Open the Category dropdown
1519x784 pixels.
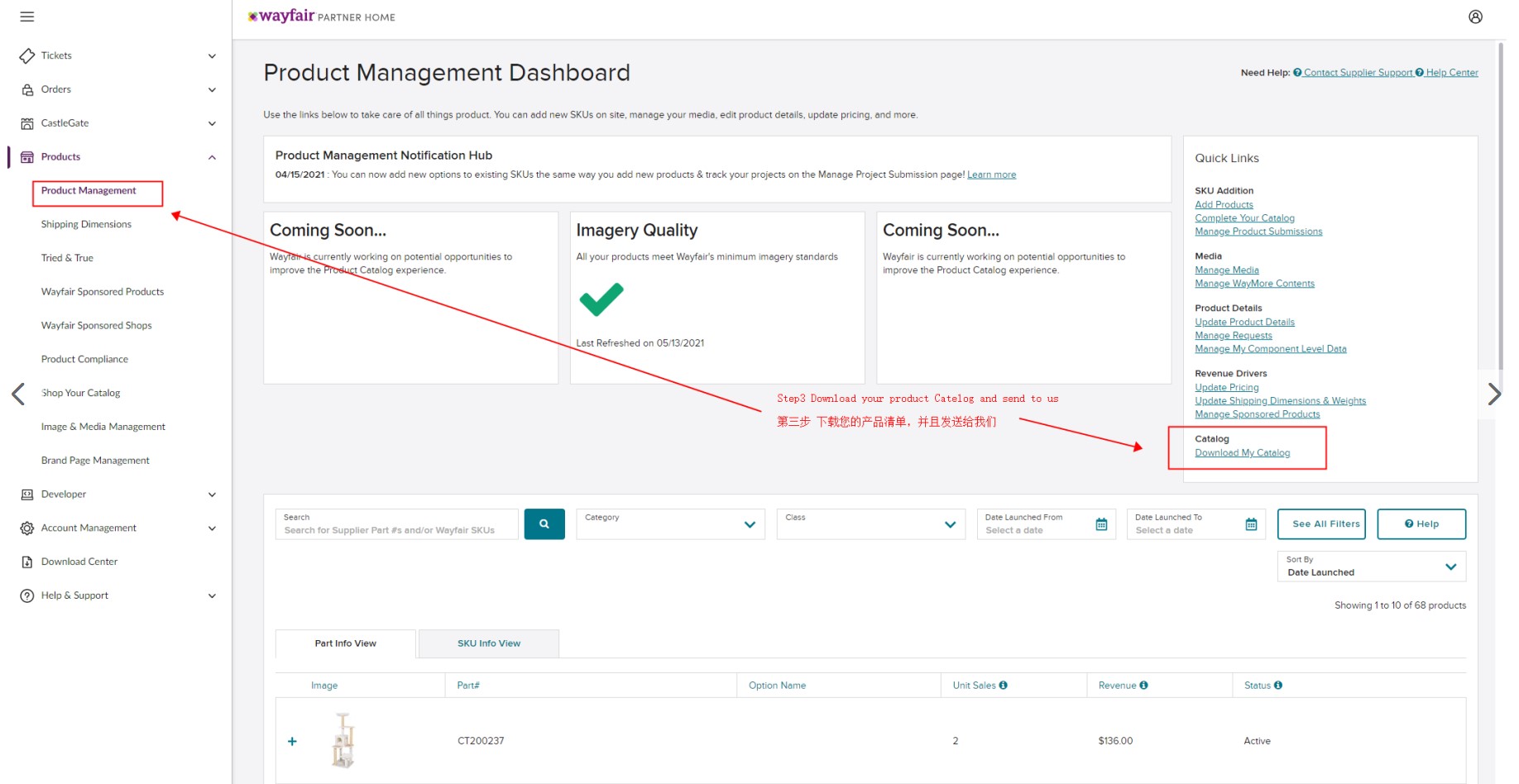click(670, 523)
